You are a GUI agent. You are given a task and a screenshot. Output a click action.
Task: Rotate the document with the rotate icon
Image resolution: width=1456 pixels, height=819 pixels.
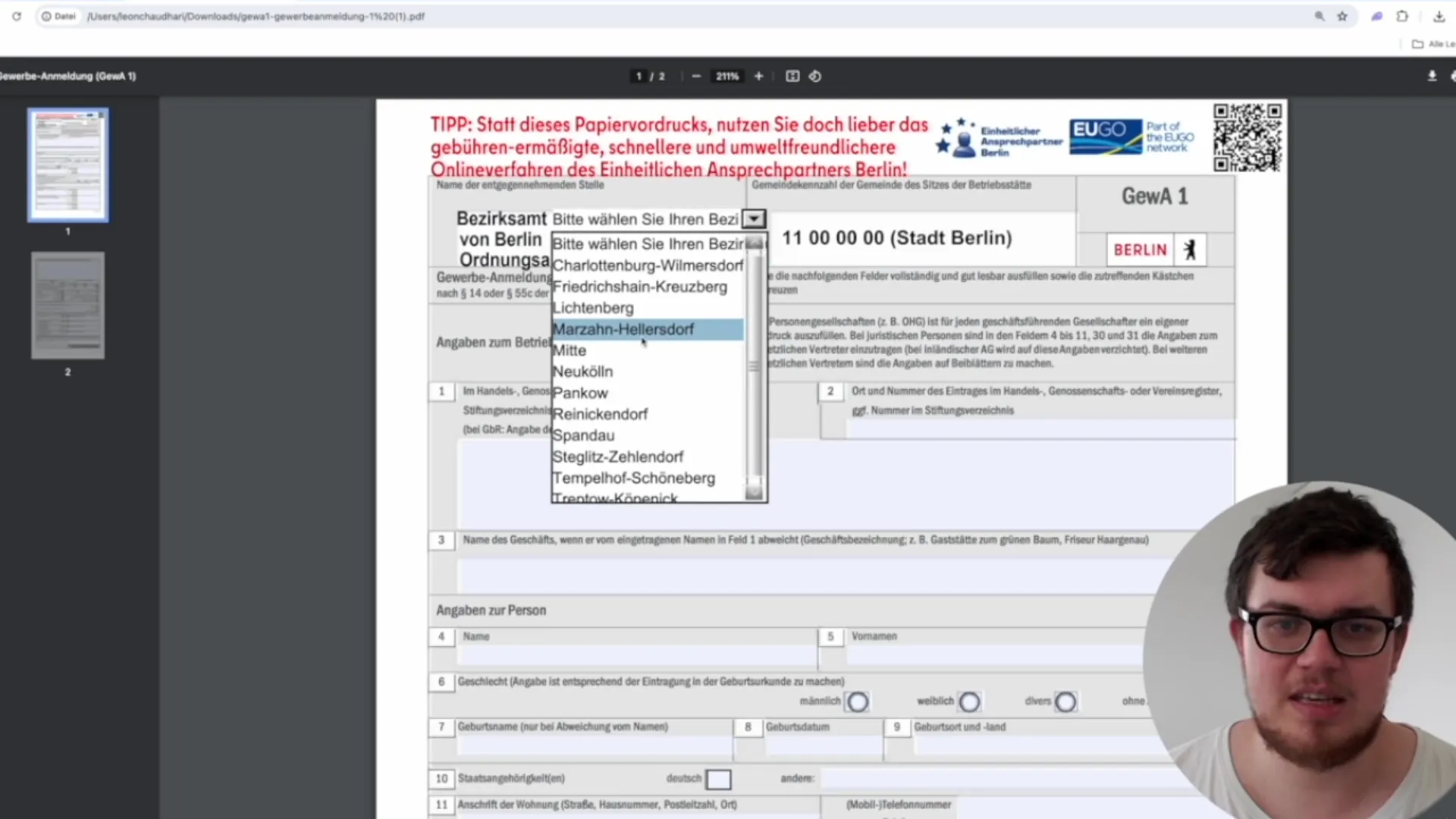(815, 76)
